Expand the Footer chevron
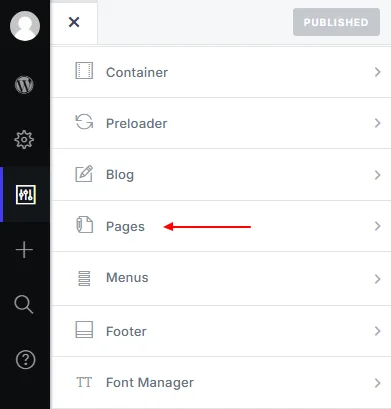This screenshot has height=409, width=391. (x=377, y=331)
